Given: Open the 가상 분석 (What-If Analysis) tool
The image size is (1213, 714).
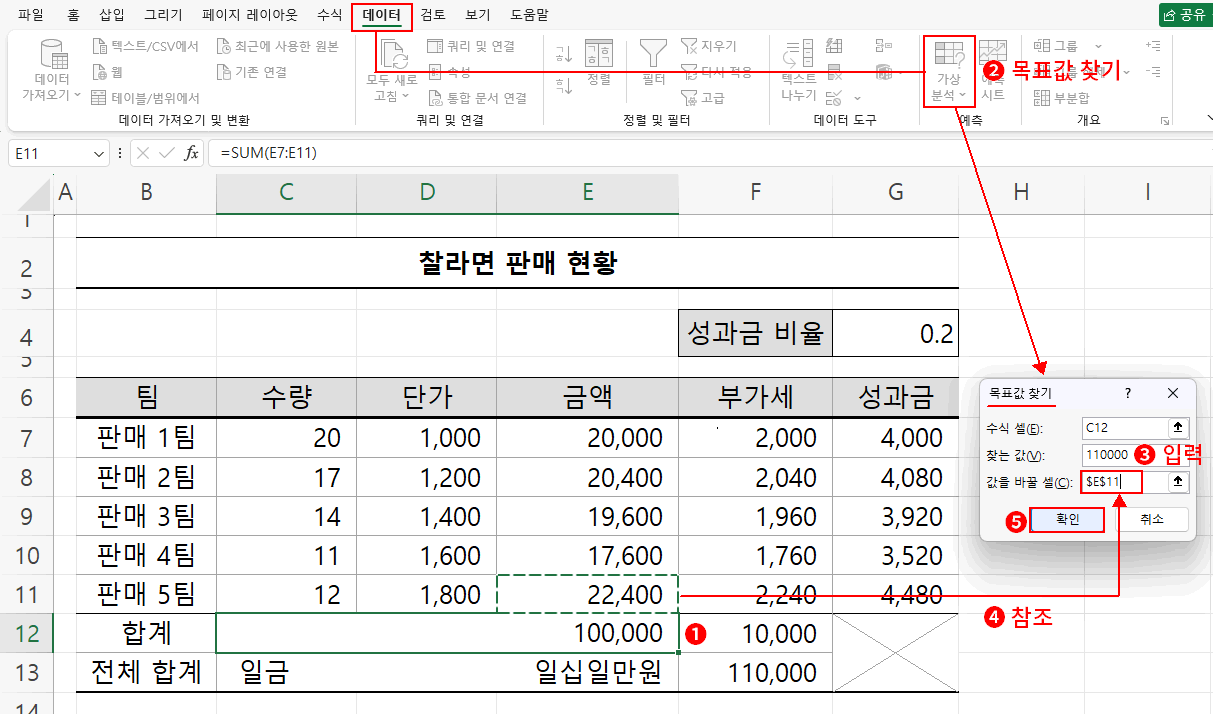Looking at the screenshot, I should tap(947, 65).
